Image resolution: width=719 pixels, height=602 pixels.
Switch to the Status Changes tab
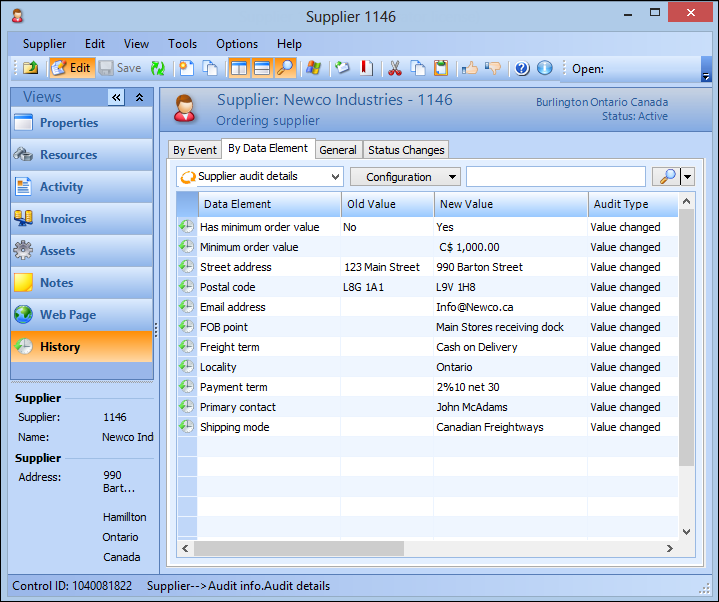(x=406, y=150)
